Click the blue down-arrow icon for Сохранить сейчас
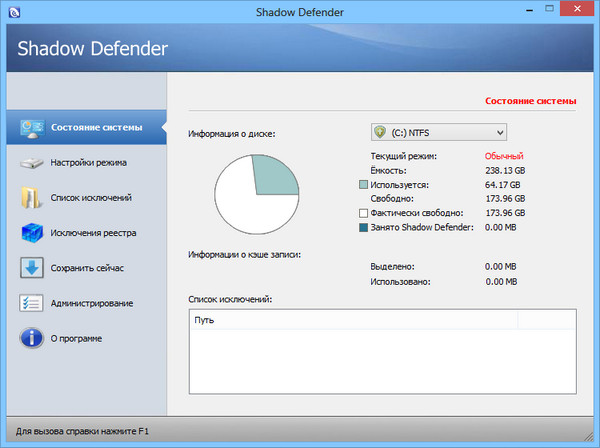 30,268
